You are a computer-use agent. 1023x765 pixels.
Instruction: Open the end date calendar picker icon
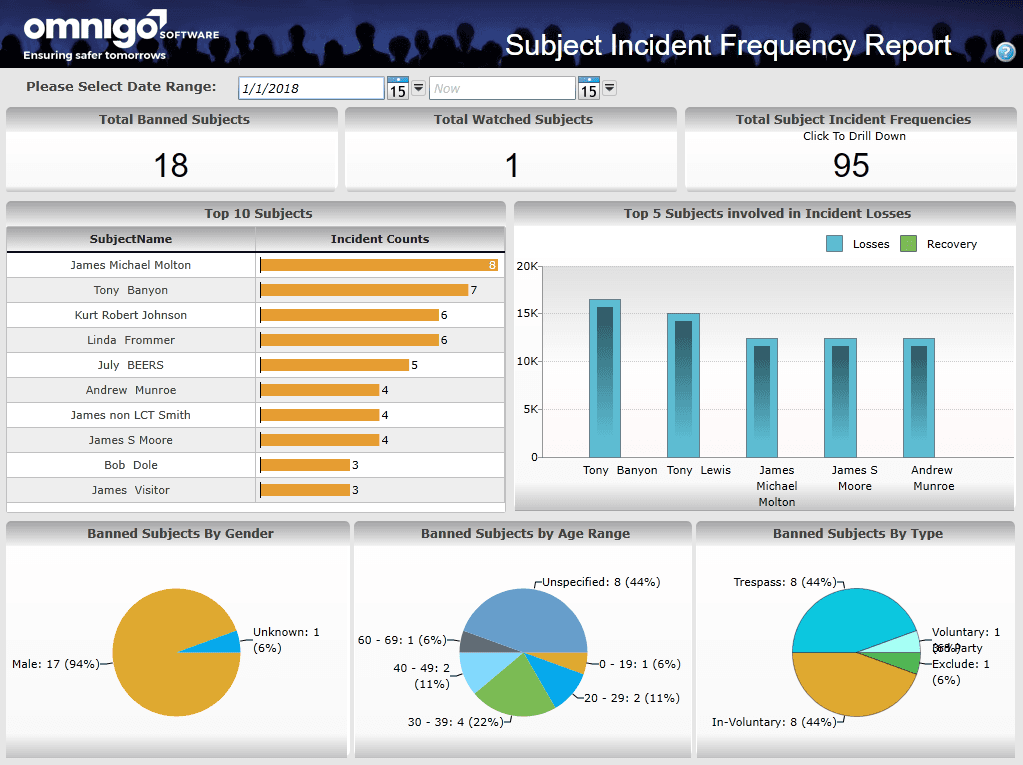[x=588, y=88]
